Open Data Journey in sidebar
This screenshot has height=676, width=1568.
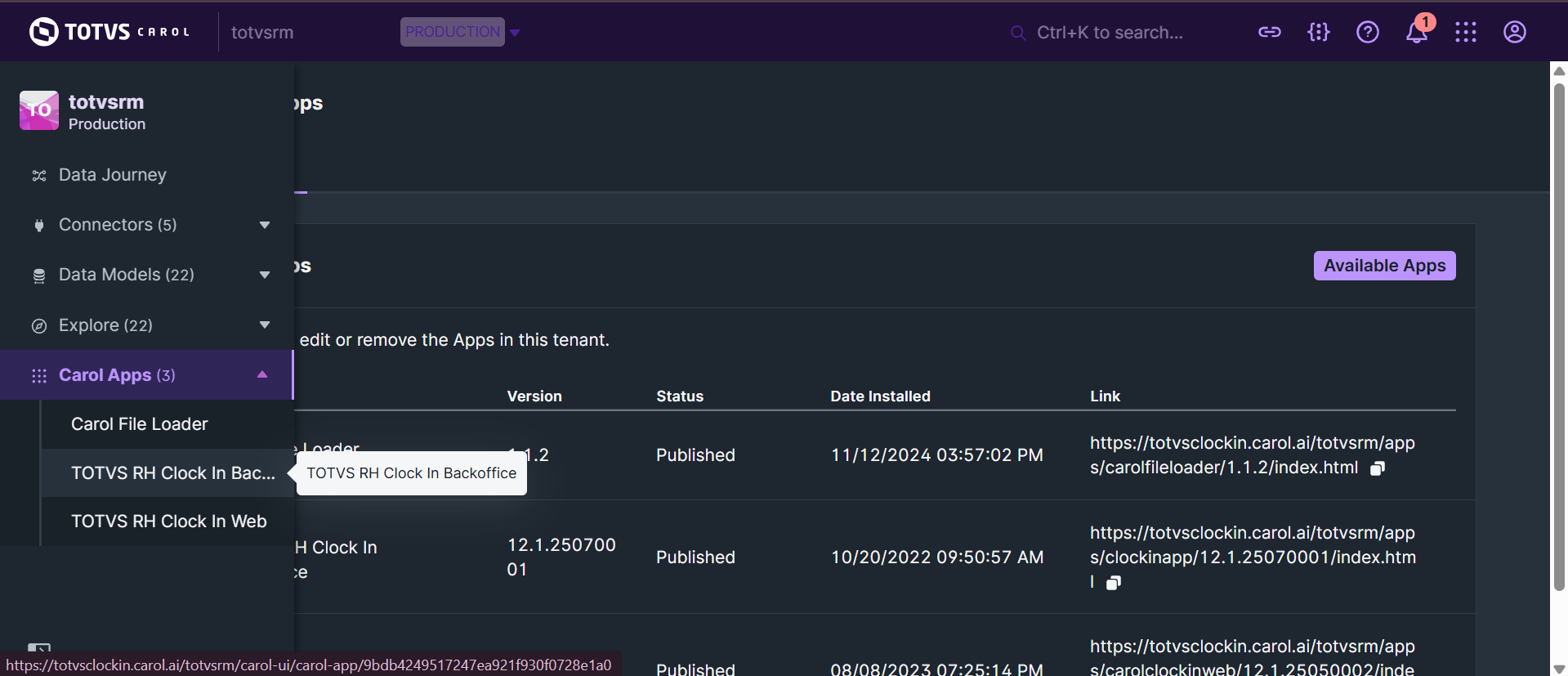[x=112, y=175]
